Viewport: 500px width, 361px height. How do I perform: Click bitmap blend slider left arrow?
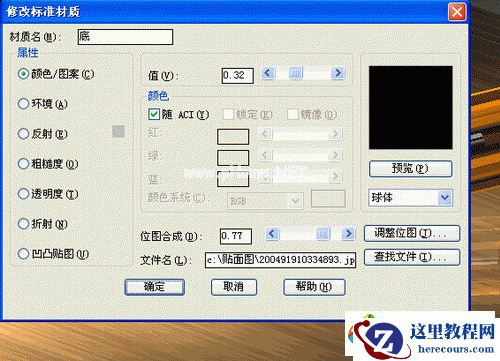pyautogui.click(x=272, y=233)
